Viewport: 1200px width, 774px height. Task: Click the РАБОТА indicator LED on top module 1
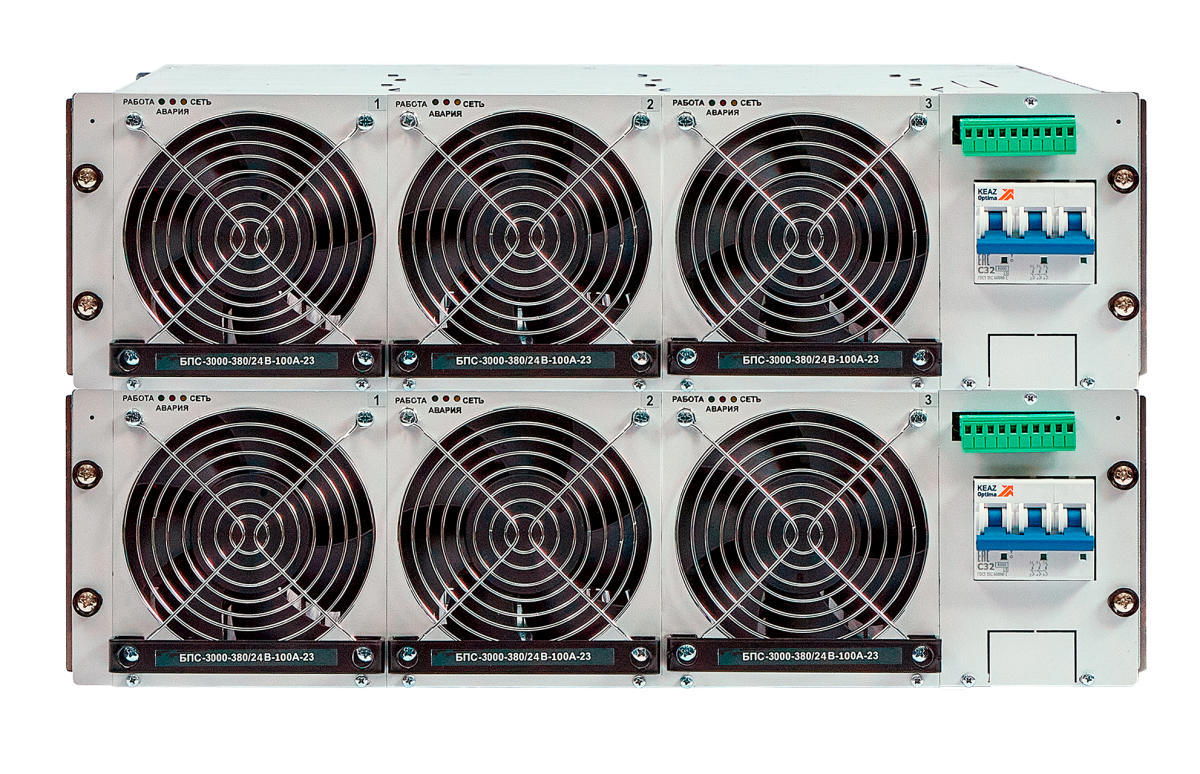point(162,103)
